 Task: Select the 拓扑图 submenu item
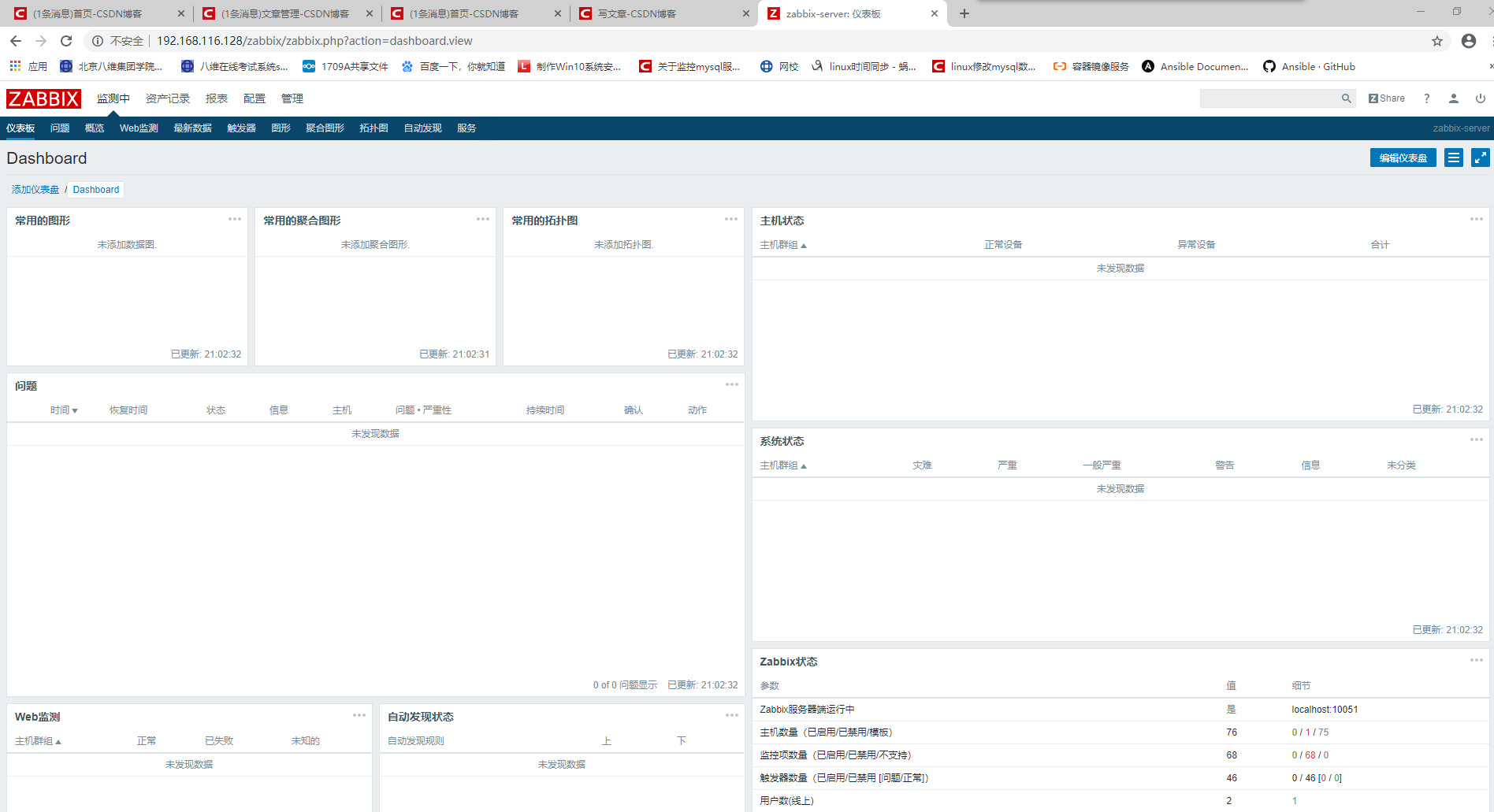click(373, 128)
